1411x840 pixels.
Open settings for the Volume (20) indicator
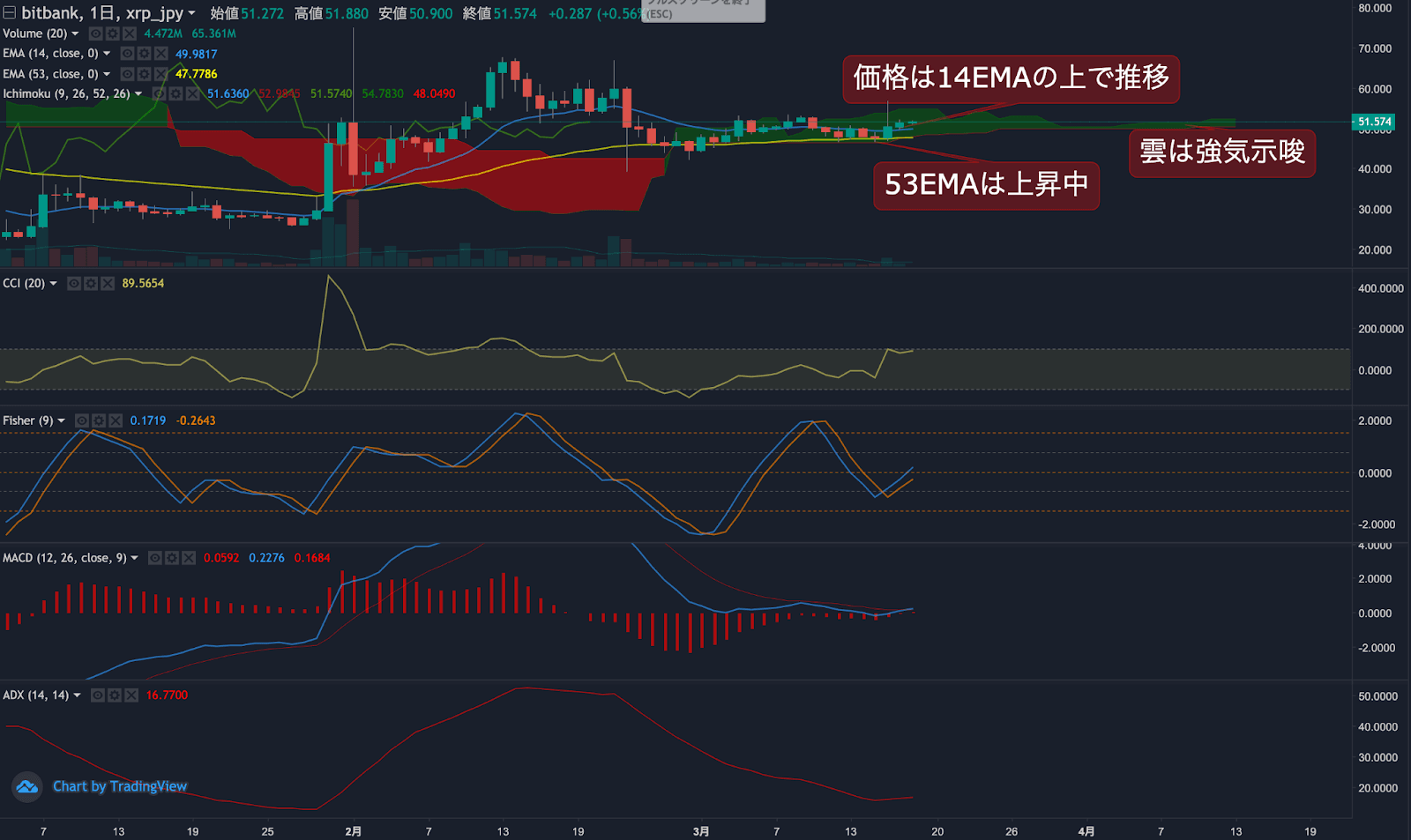tap(112, 33)
